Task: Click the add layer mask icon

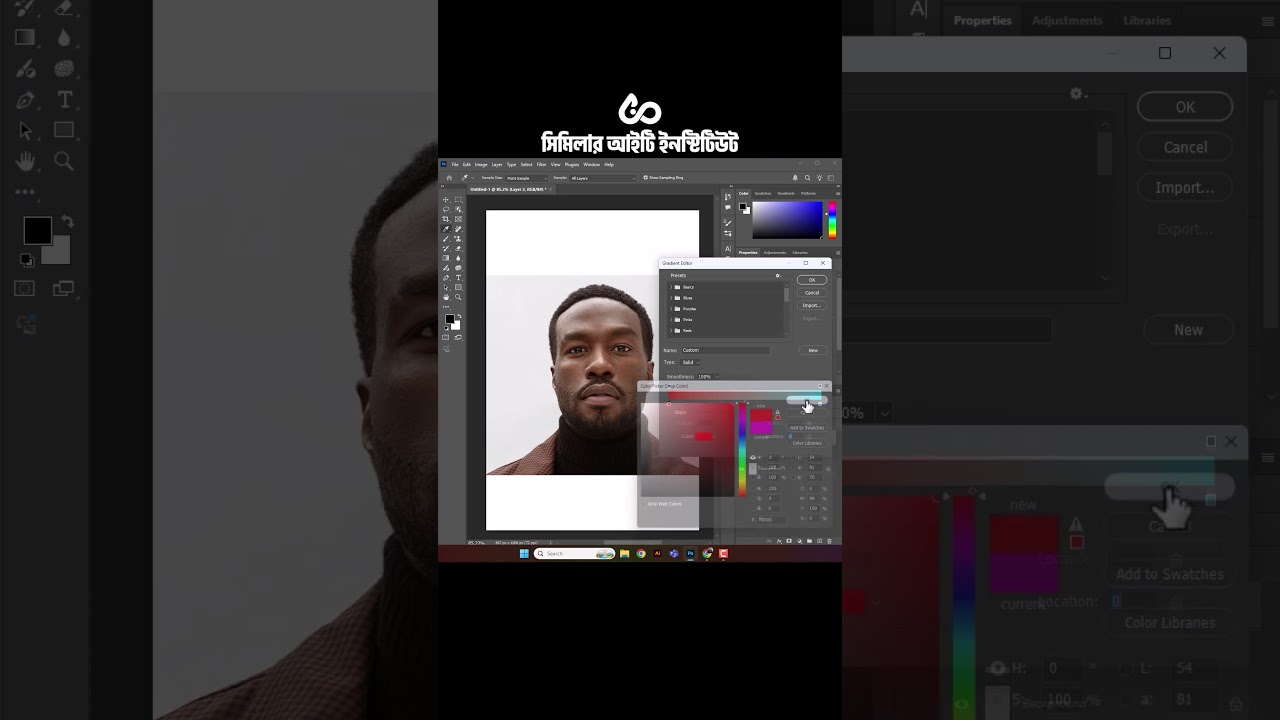Action: [789, 541]
